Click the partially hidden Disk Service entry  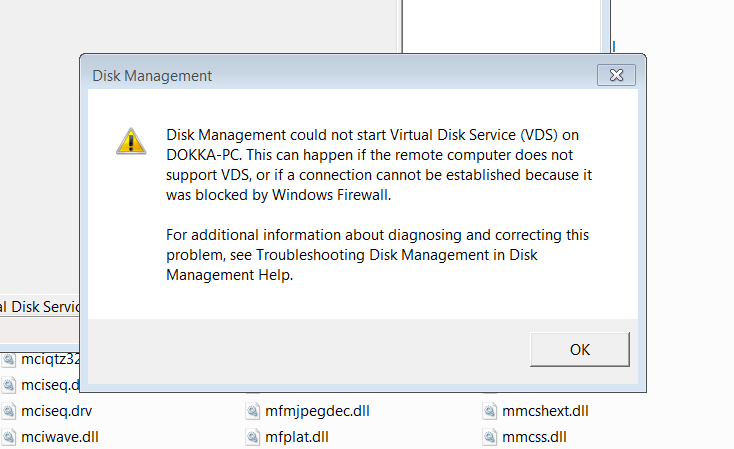coord(40,307)
